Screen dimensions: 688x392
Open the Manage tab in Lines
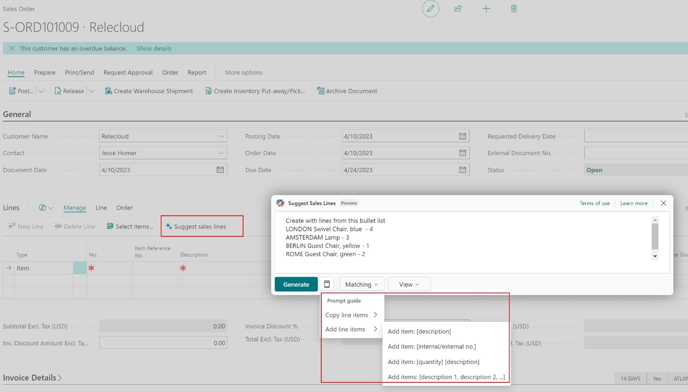[x=75, y=208]
